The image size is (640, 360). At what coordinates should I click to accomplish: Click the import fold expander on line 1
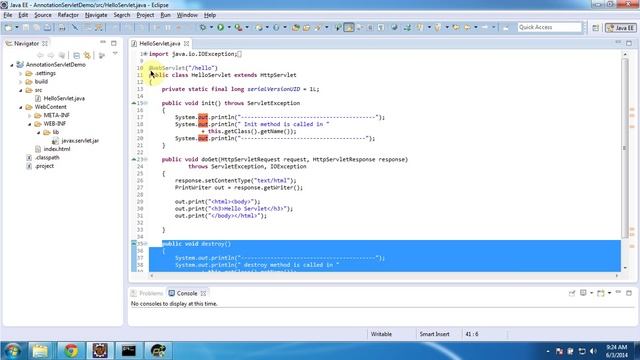click(145, 54)
